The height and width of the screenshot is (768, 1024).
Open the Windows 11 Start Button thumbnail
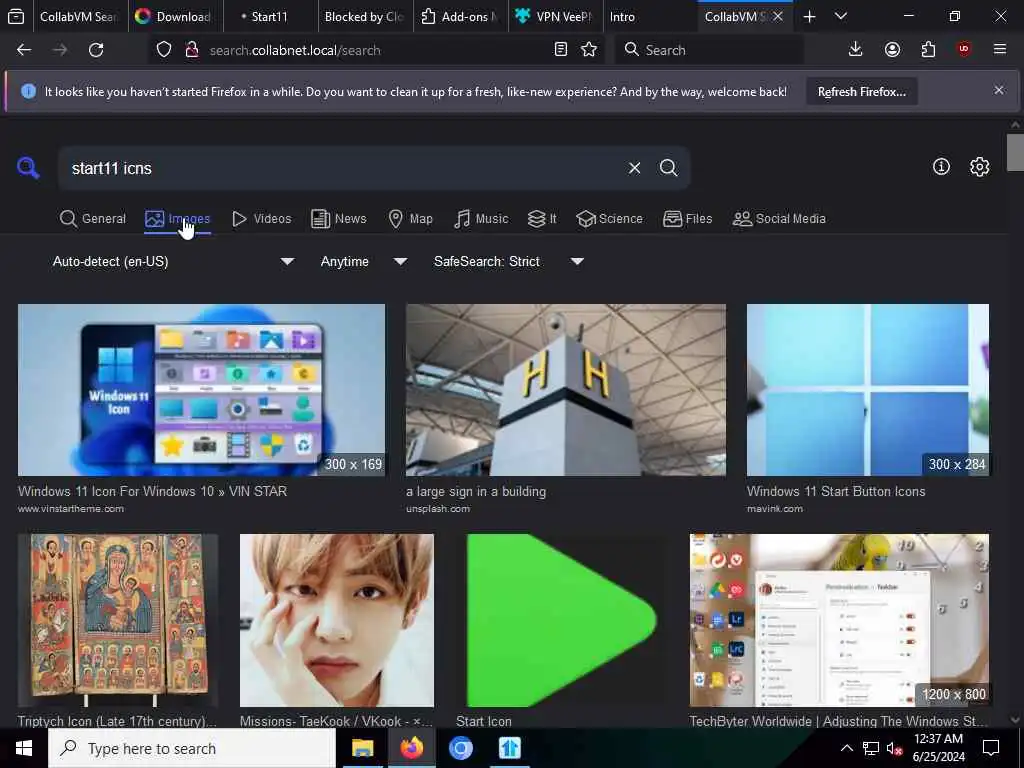pyautogui.click(x=868, y=390)
